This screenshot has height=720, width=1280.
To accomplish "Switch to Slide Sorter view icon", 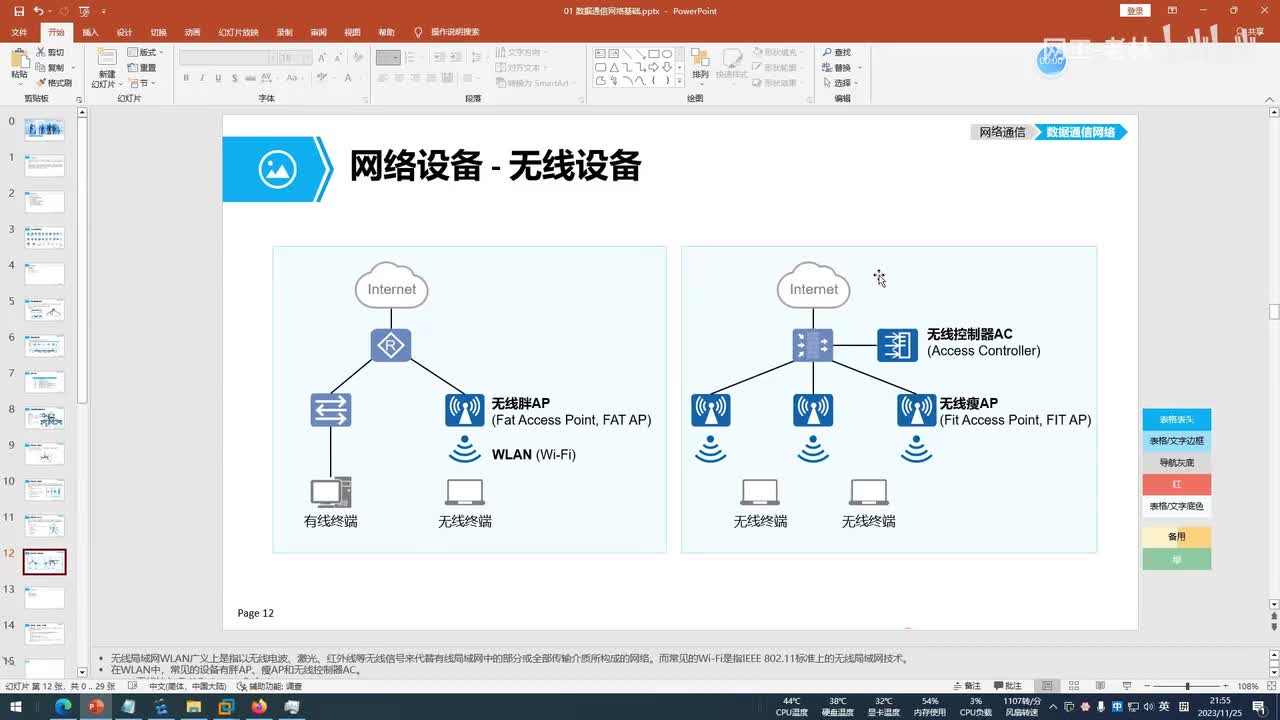I will click(x=1074, y=686).
